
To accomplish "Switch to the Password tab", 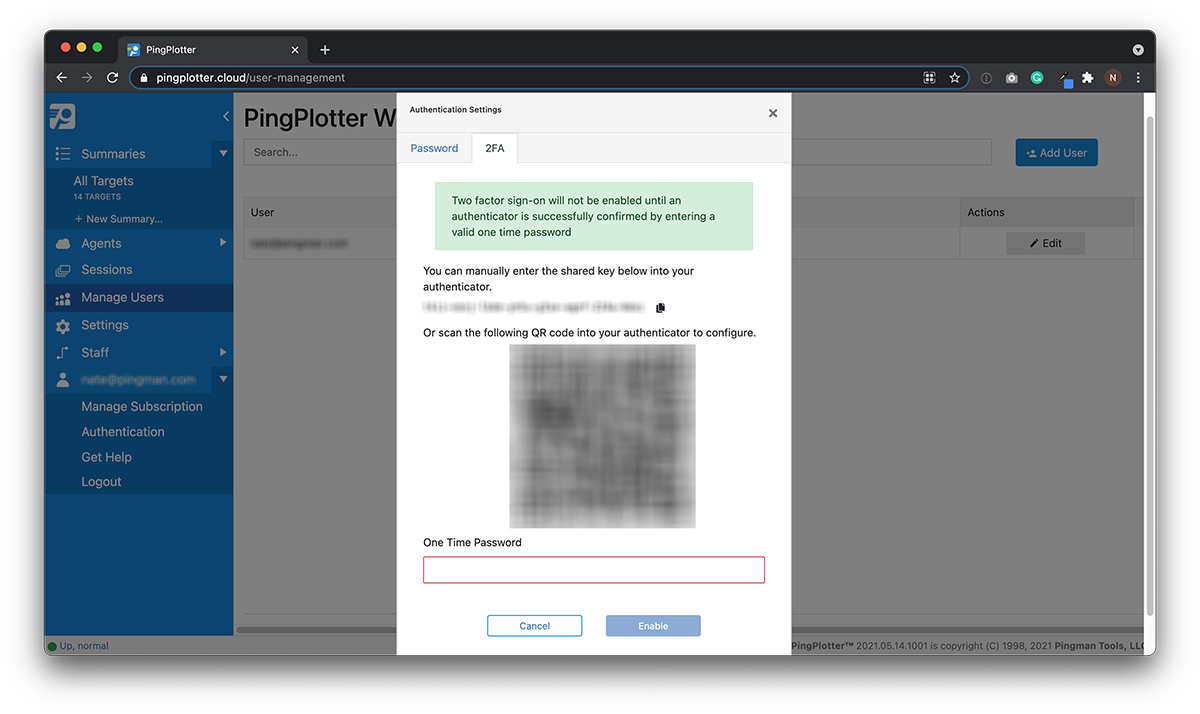I will (x=434, y=148).
